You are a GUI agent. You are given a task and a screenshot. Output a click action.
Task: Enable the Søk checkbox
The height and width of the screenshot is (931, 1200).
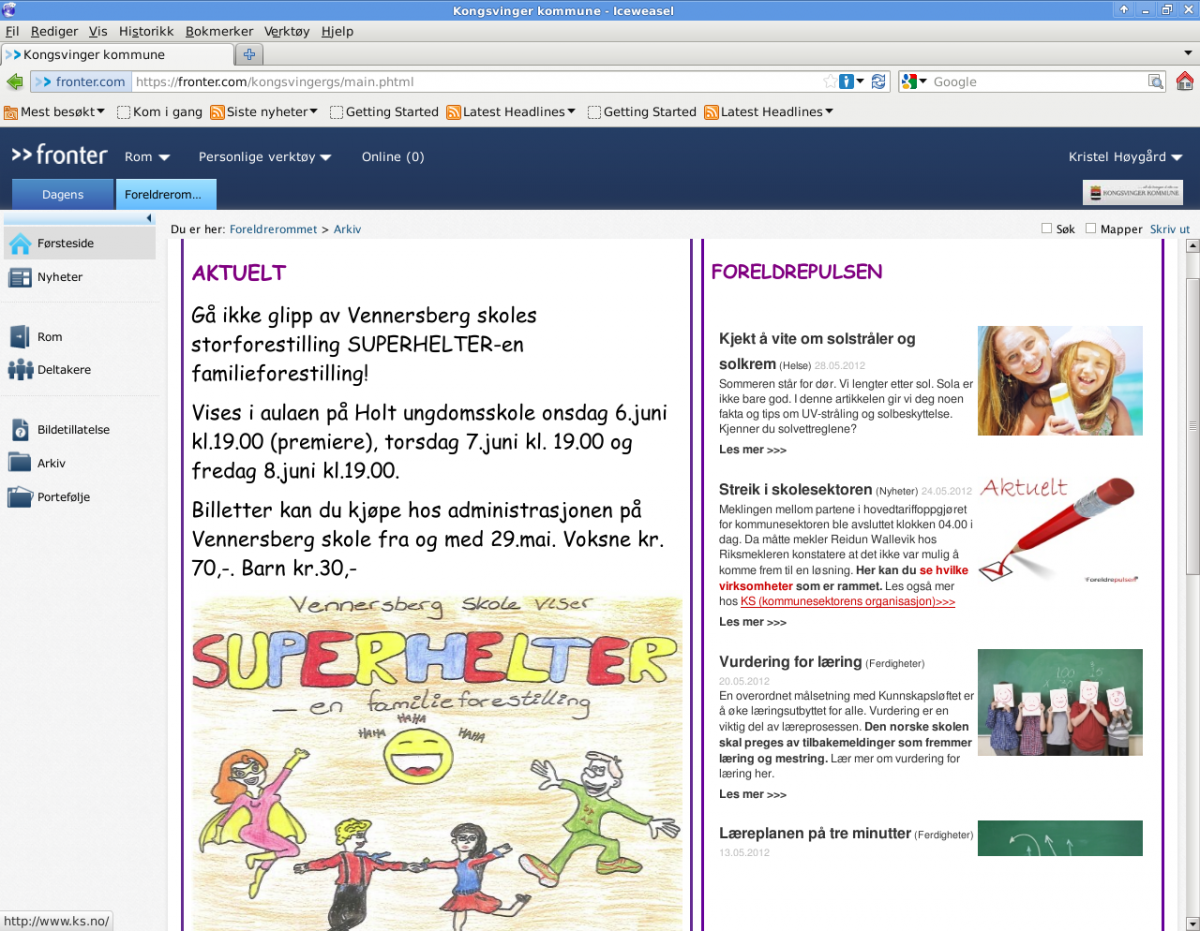1046,229
